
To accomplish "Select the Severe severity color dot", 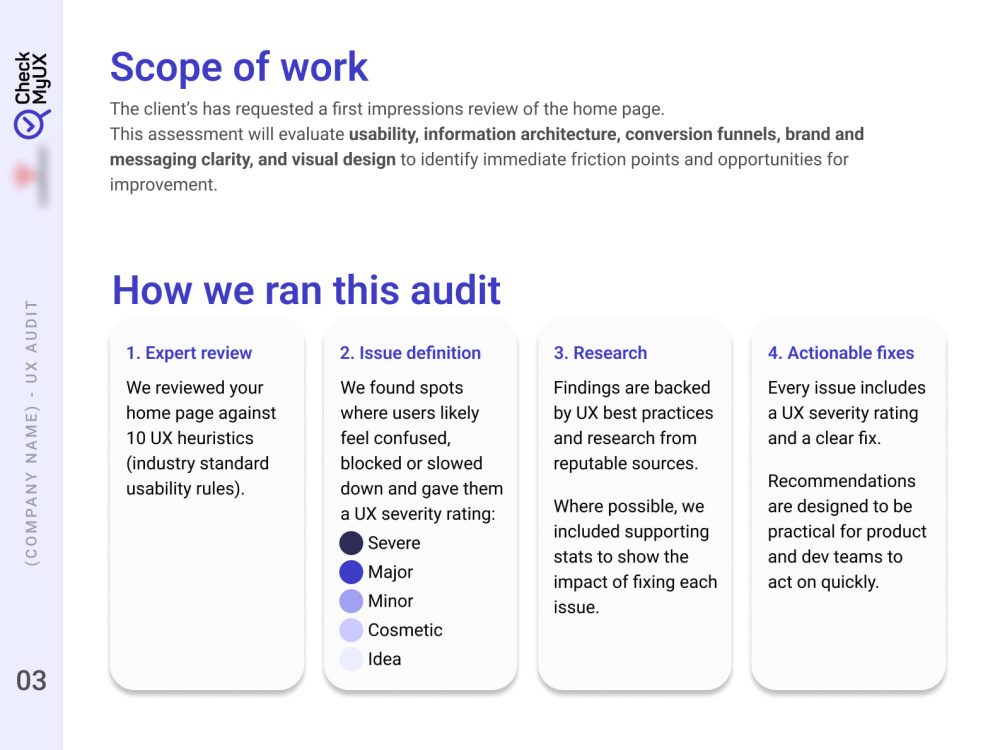I will coord(351,543).
